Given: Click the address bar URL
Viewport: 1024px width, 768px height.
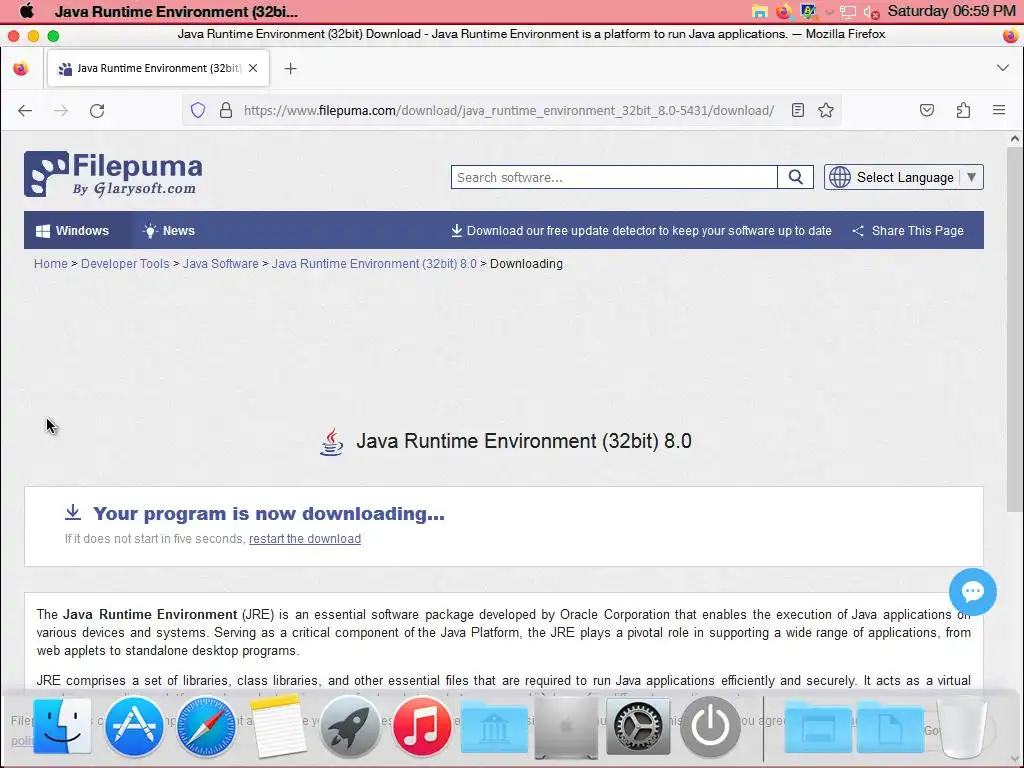Looking at the screenshot, I should (509, 110).
